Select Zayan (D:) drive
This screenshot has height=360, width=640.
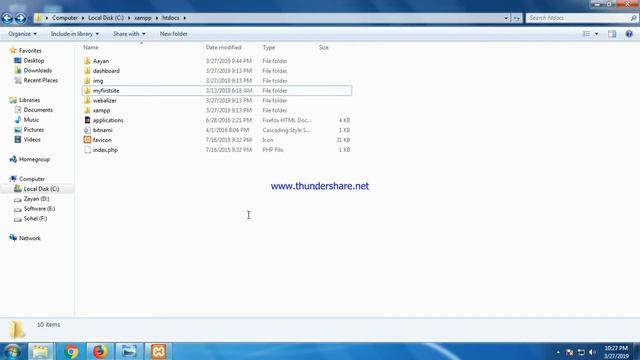click(36, 199)
